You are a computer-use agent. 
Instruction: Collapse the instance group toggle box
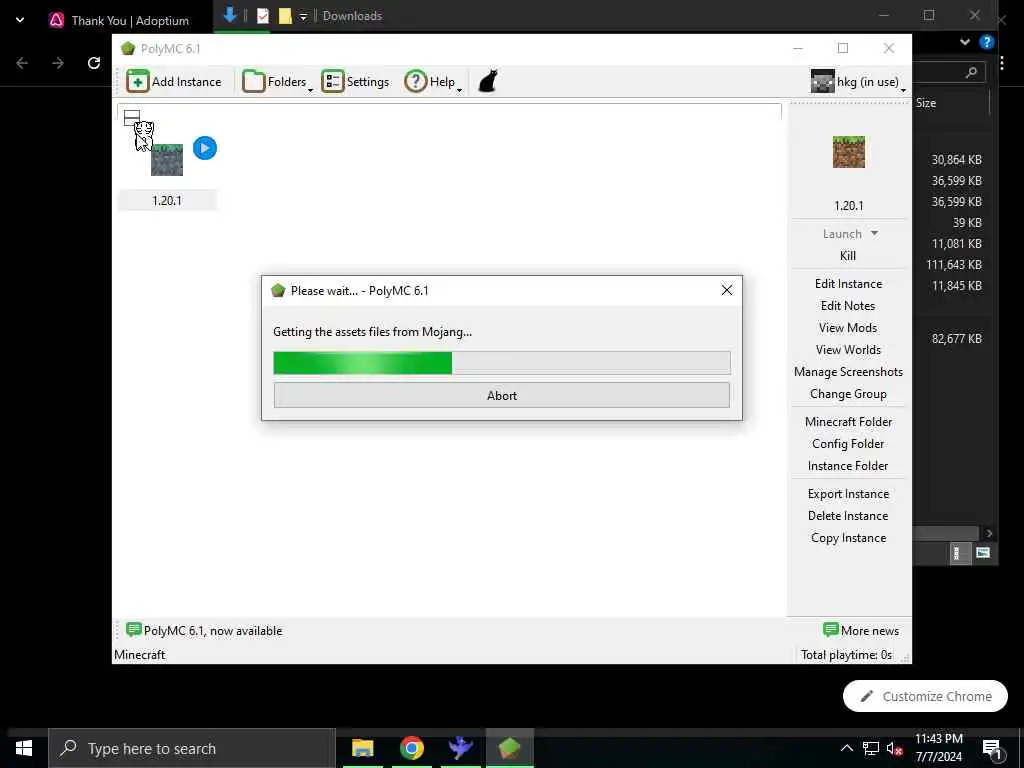(x=132, y=118)
